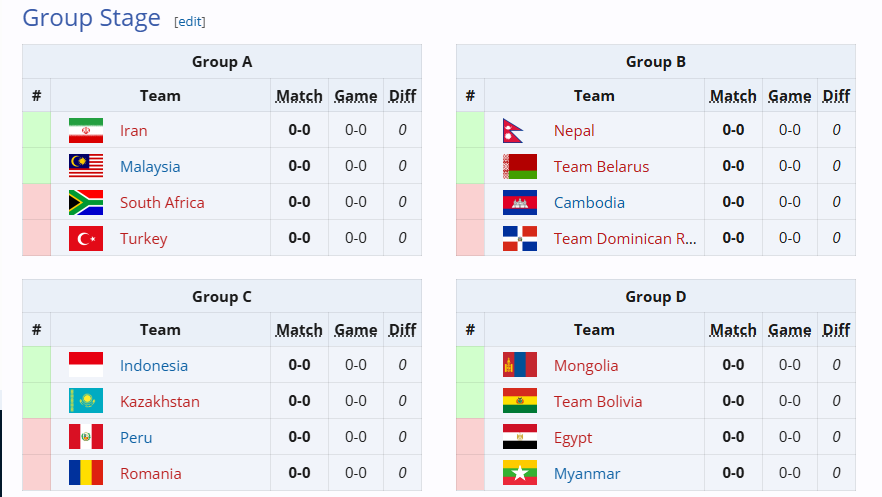
Task: Open the edit link beside Group Stage
Action: (x=190, y=21)
